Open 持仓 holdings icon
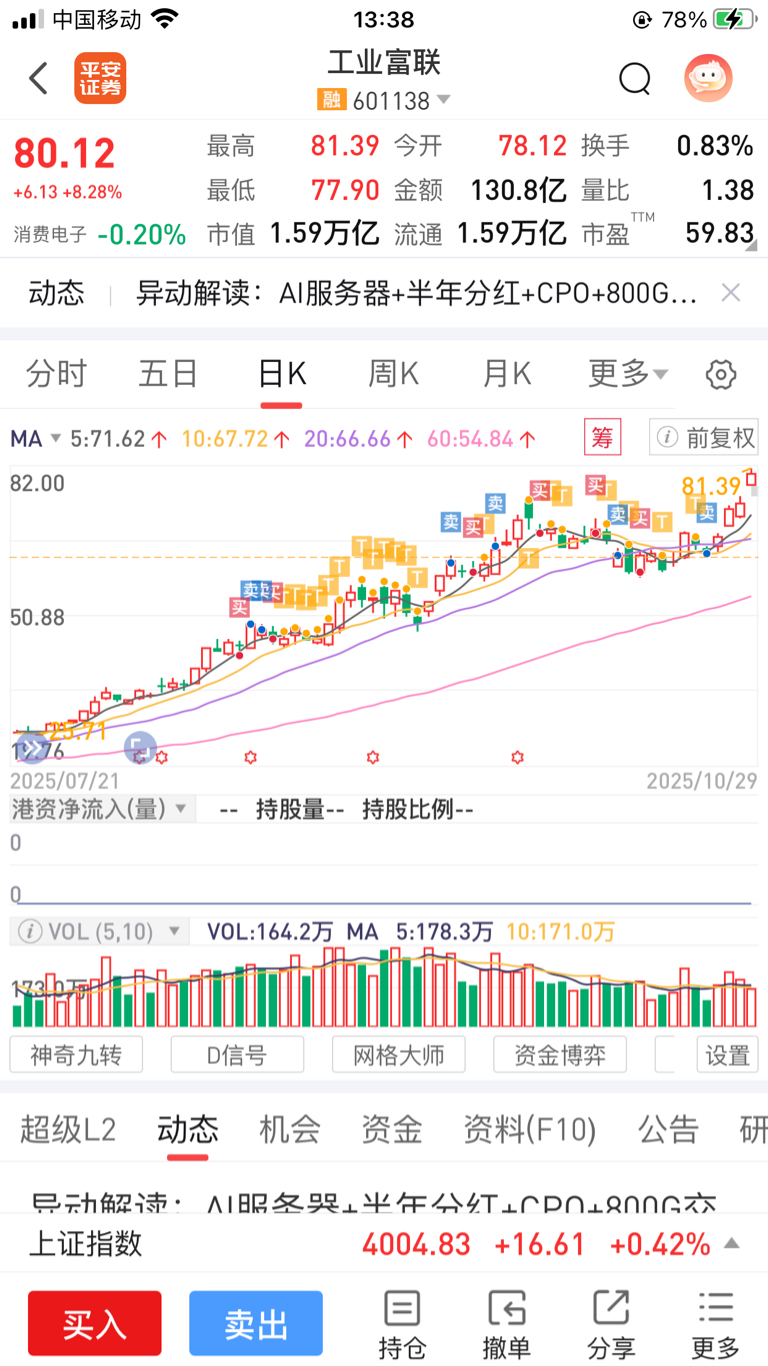768x1366 pixels. pos(402,1324)
